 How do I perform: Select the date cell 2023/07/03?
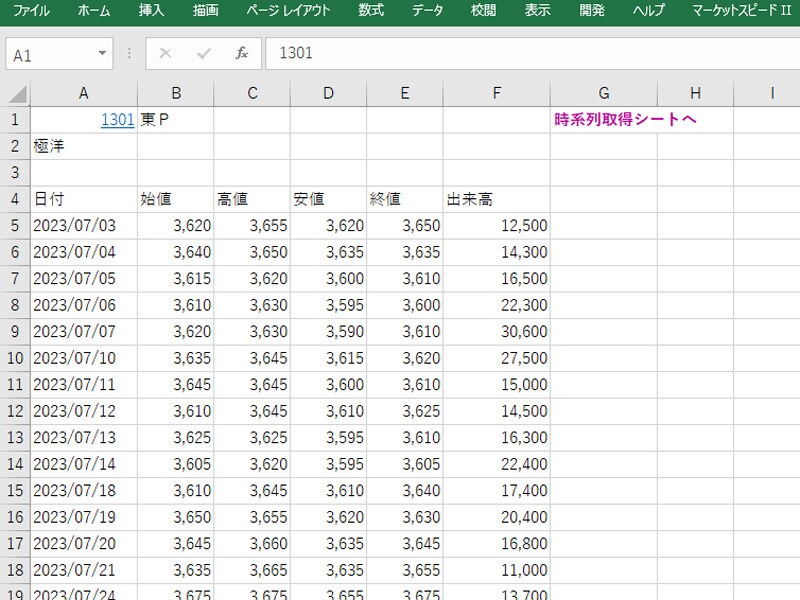point(84,226)
